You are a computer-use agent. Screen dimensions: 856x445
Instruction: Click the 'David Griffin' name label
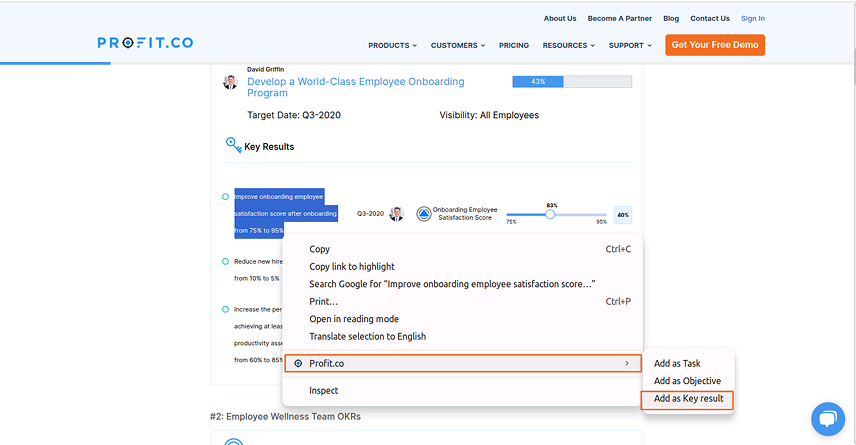tap(265, 69)
